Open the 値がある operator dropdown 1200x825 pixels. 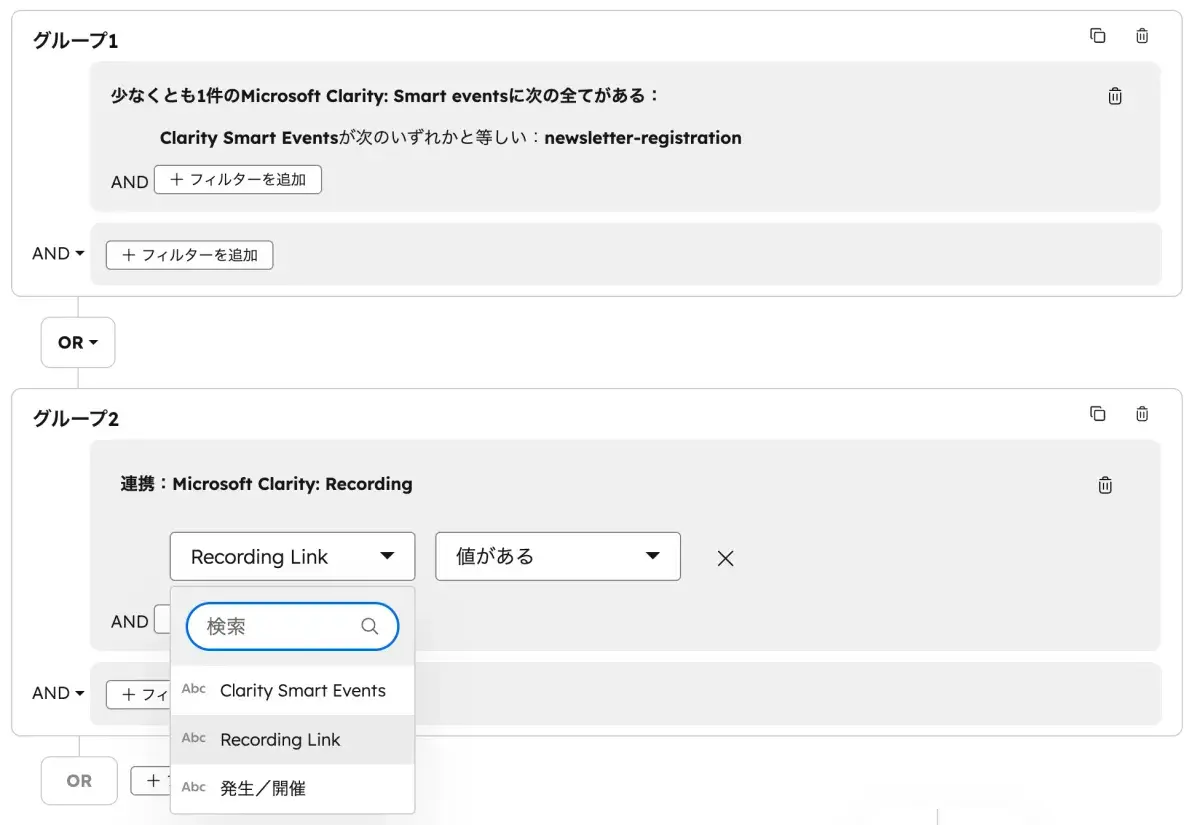[558, 556]
